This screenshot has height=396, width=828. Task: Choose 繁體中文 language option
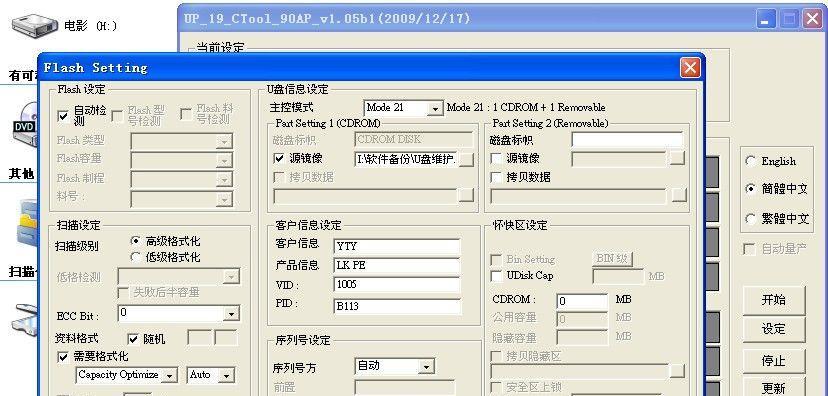[750, 218]
